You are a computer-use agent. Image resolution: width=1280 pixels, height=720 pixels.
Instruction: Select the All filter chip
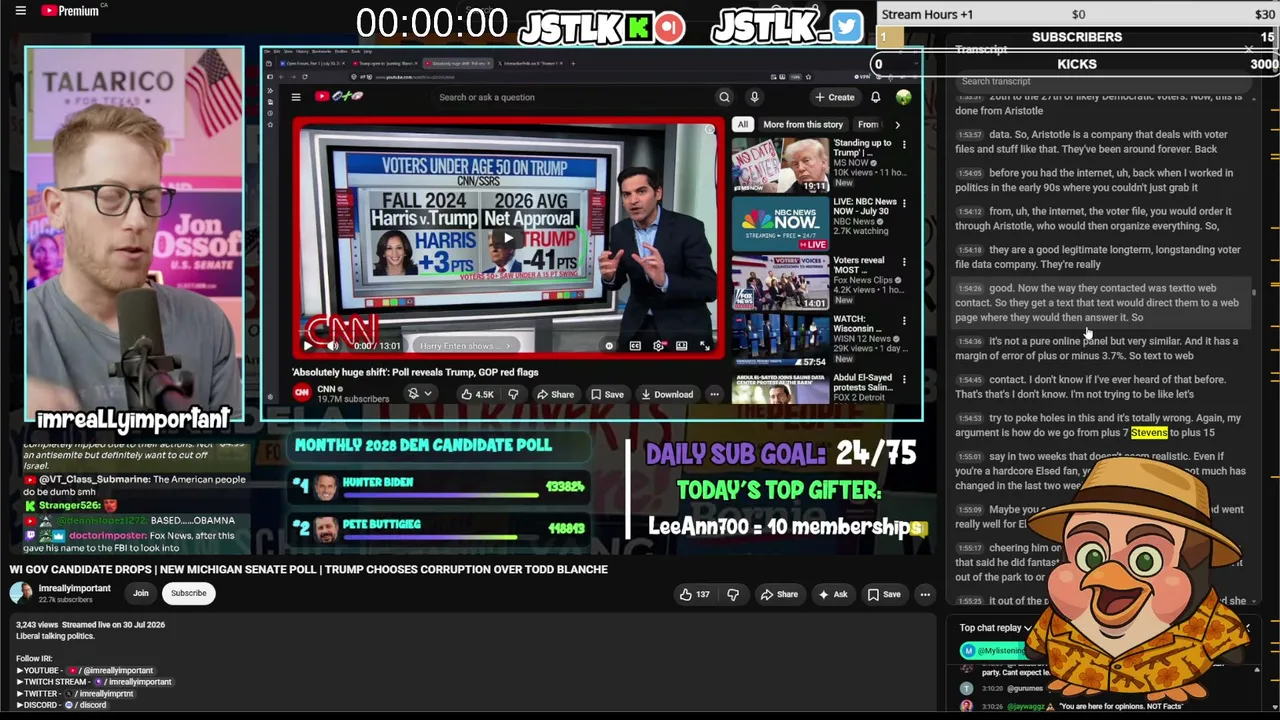(x=742, y=124)
